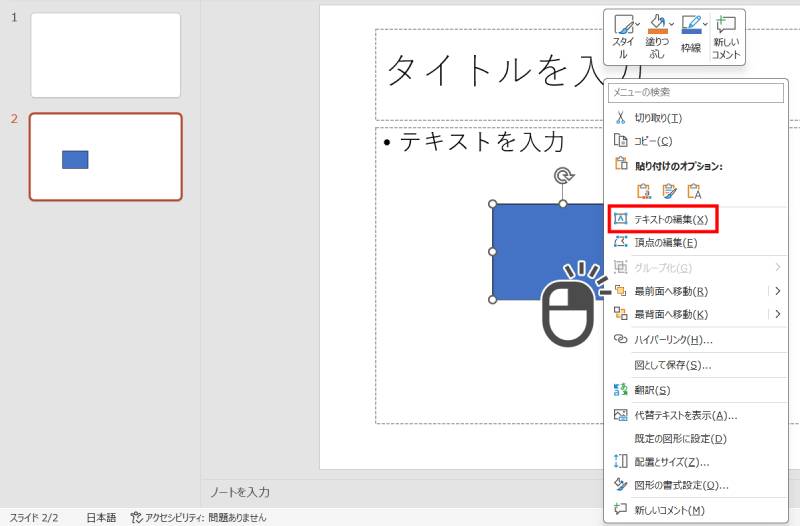Paste as text only icon
The image size is (800, 526).
pos(694,191)
